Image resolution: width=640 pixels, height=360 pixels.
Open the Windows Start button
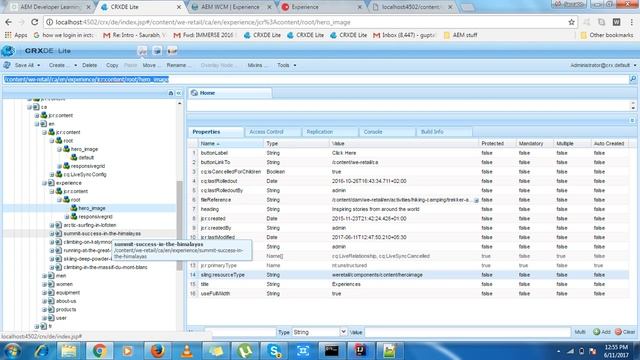click(x=12, y=351)
